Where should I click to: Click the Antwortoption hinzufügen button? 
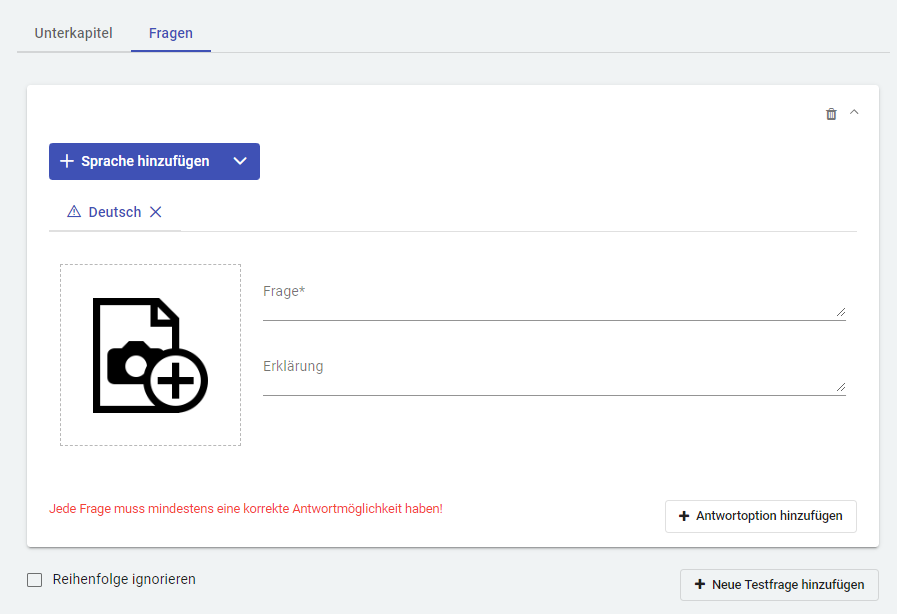point(760,516)
